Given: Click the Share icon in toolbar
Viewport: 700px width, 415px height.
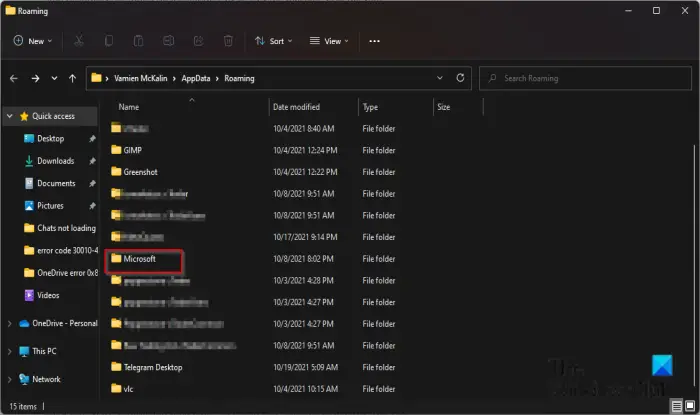Looking at the screenshot, I should coord(198,41).
